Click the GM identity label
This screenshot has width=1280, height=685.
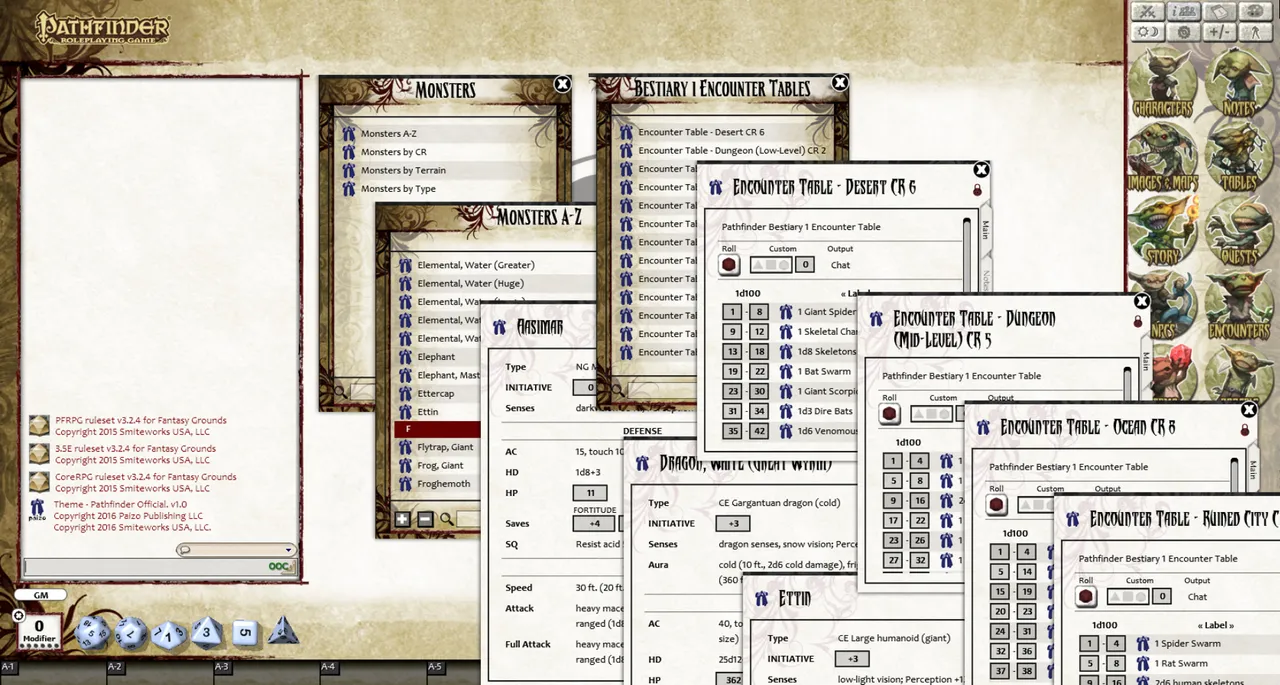click(41, 595)
